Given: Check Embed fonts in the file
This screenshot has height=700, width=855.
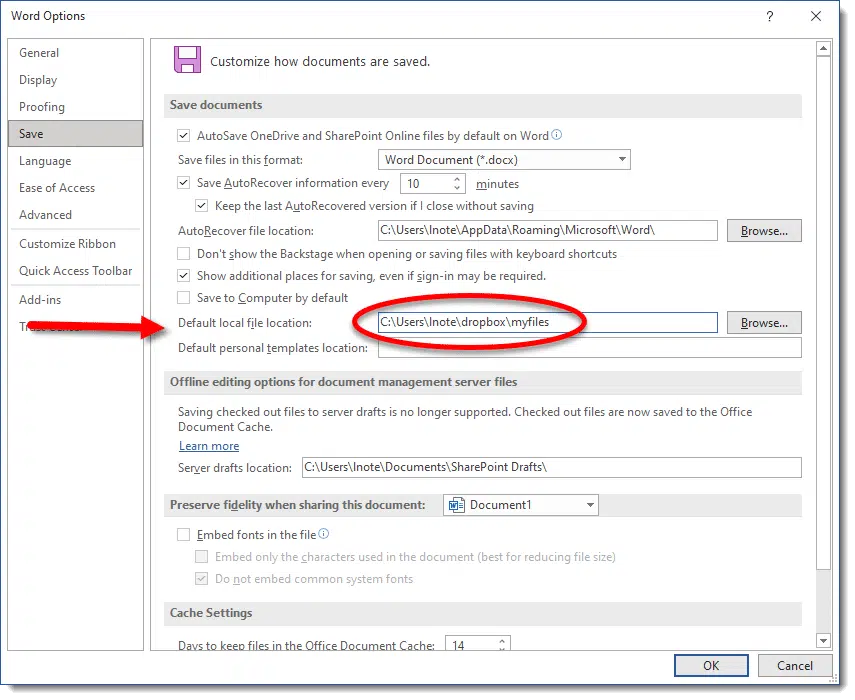Looking at the screenshot, I should click(x=184, y=535).
